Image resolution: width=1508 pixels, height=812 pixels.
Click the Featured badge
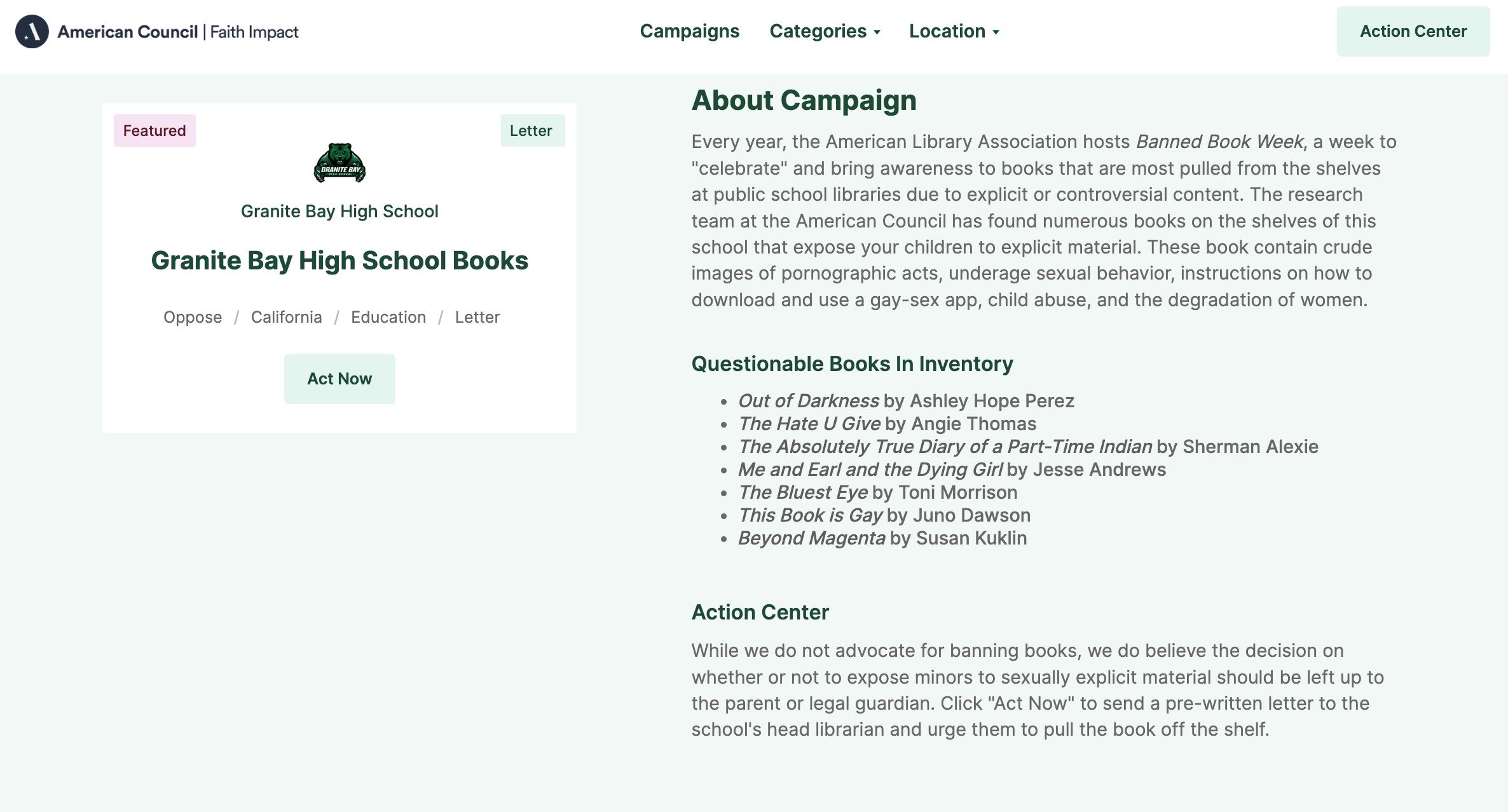click(154, 130)
